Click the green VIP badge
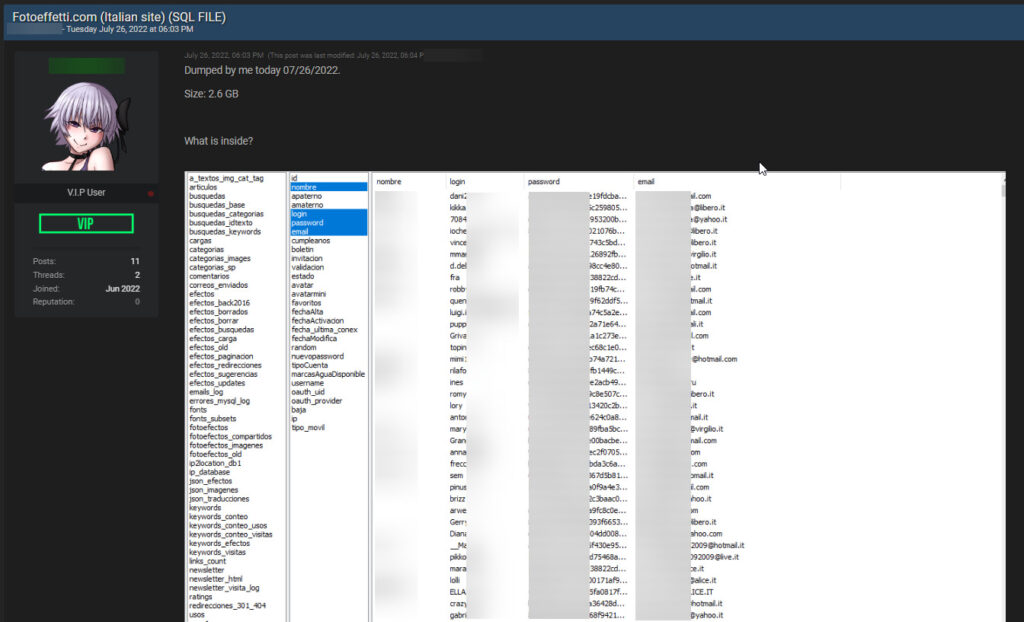This screenshot has width=1024, height=622. pos(86,224)
